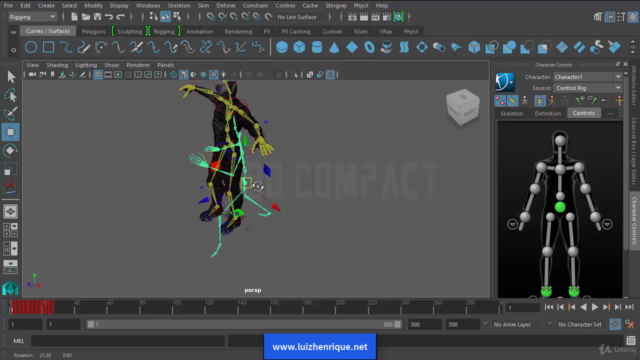Screen dimensions: 640x360
Task: Toggle the No Live Surface field
Action: click(297, 17)
